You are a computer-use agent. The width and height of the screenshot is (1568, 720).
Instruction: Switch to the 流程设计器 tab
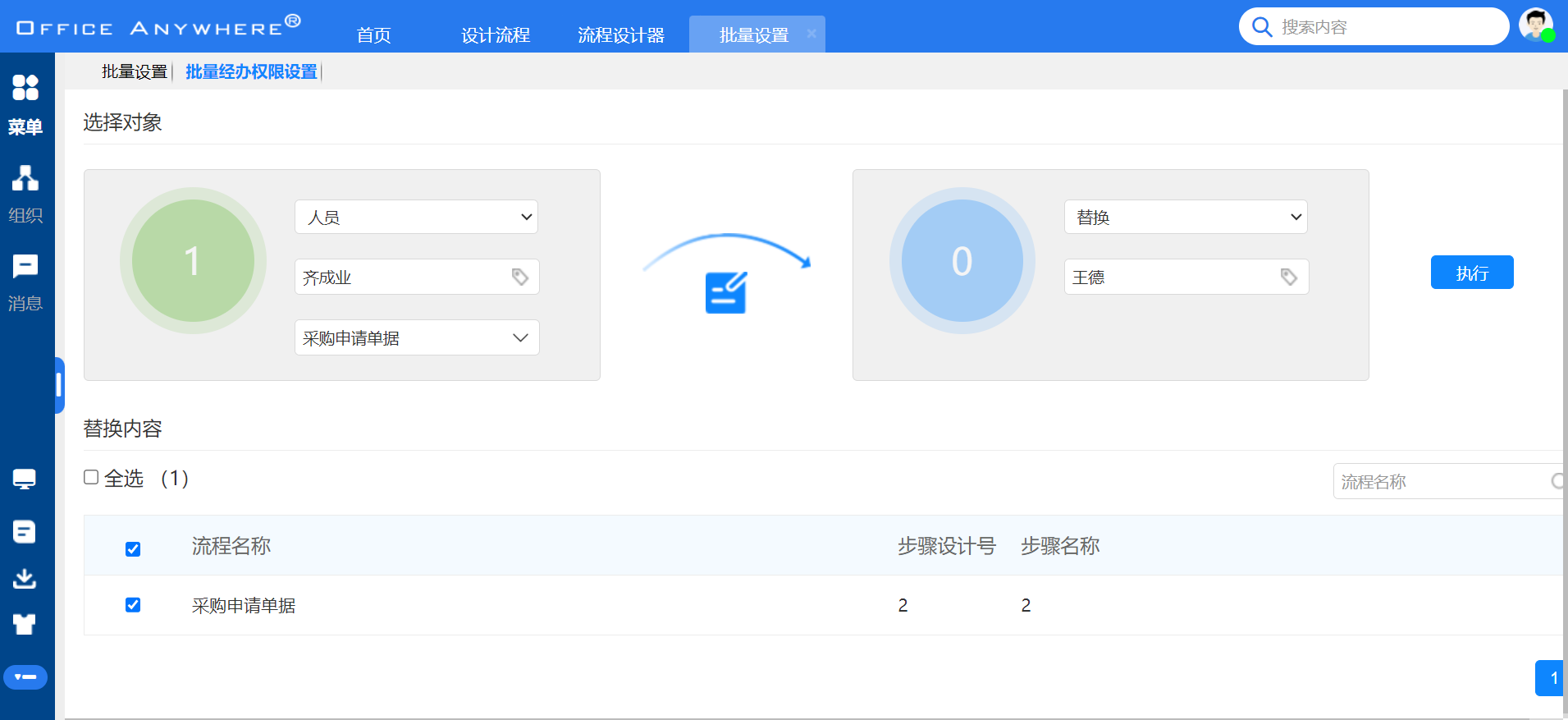tap(621, 34)
